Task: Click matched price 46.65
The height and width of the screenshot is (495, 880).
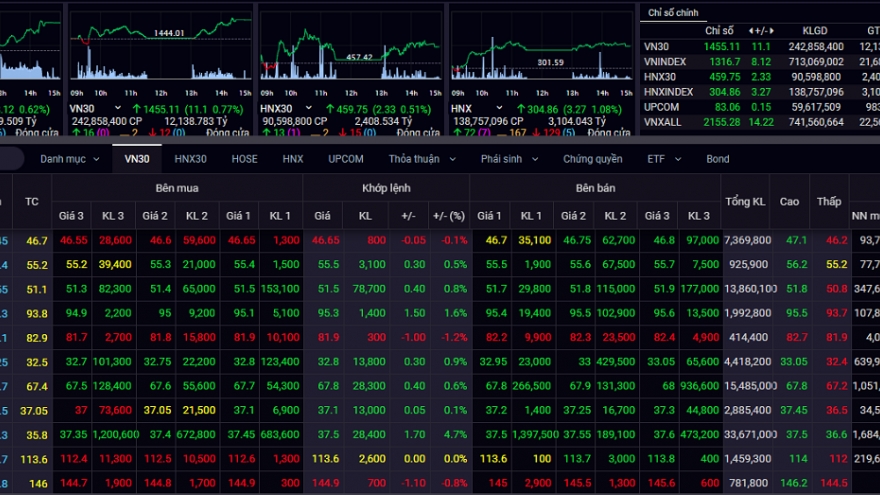Action: [326, 240]
